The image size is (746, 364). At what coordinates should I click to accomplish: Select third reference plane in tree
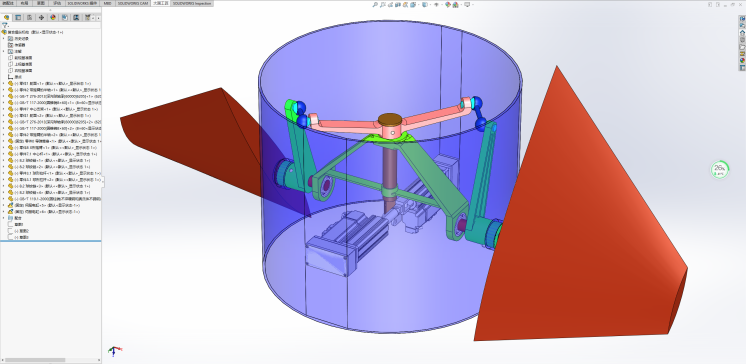tap(20, 70)
